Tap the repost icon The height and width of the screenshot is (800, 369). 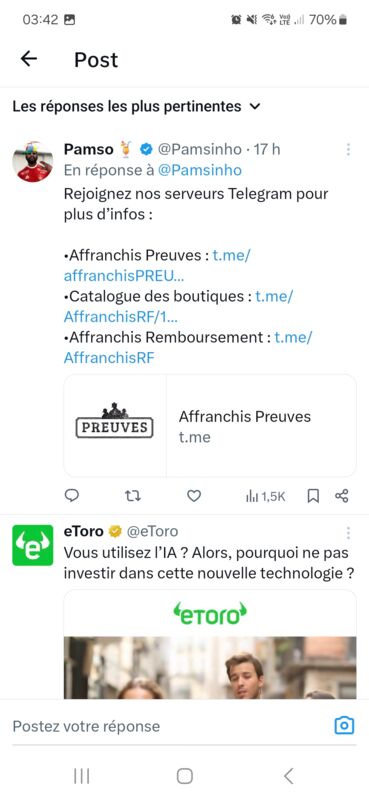point(133,495)
